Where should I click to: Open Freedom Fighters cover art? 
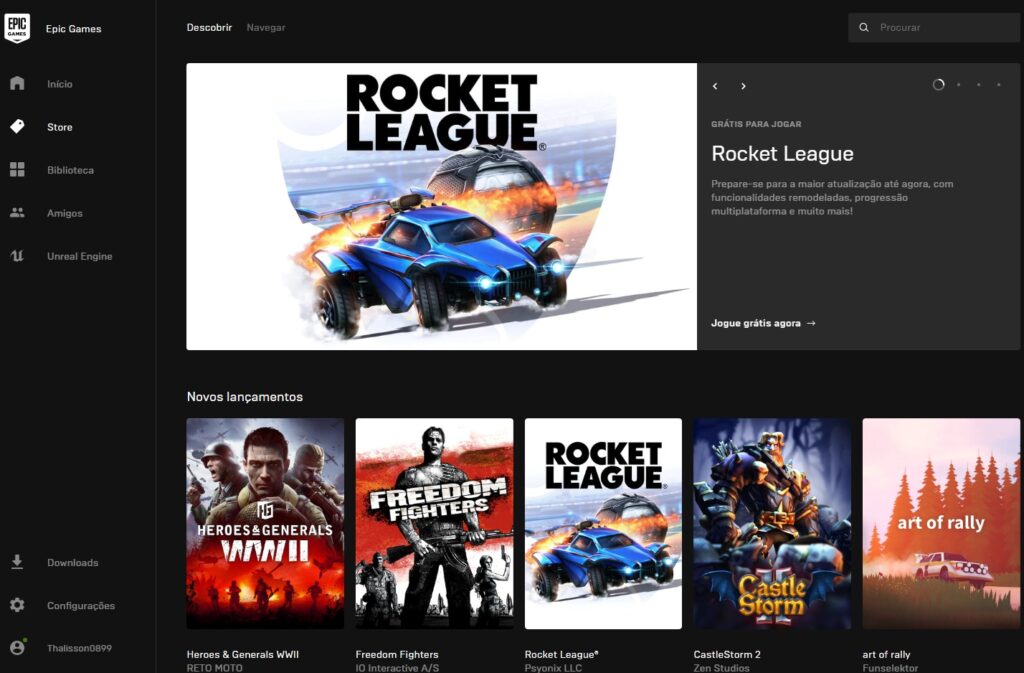(434, 524)
